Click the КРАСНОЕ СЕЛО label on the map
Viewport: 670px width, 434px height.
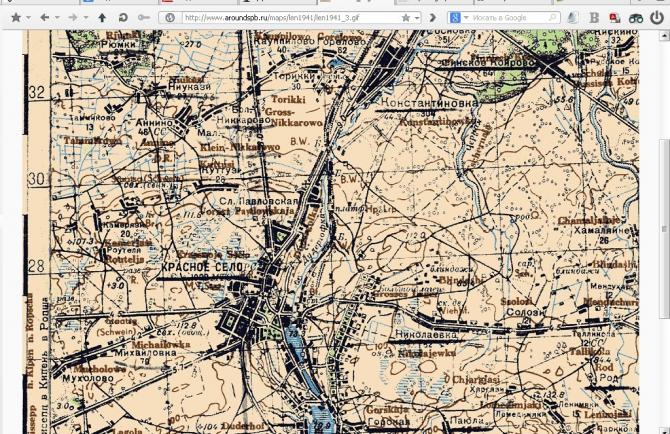(202, 267)
